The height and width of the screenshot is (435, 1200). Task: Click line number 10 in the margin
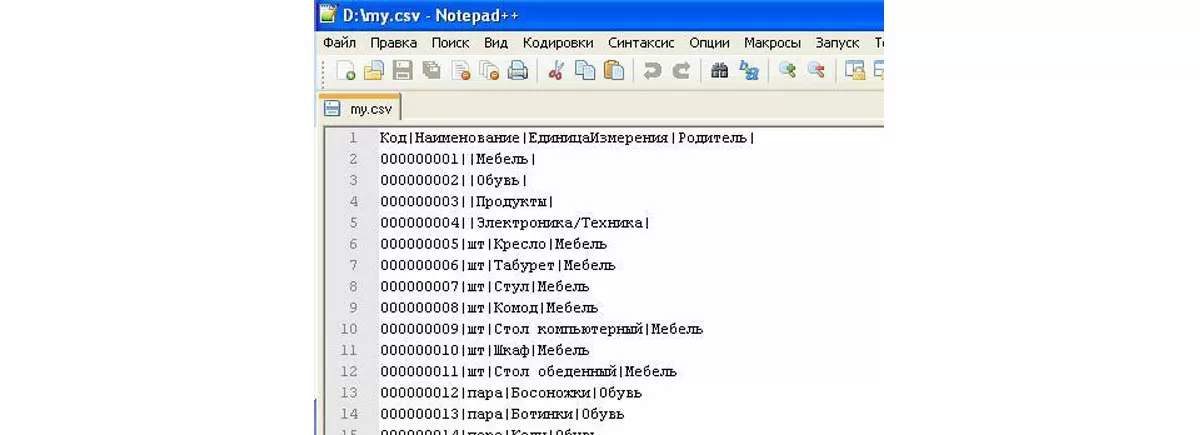coord(349,329)
